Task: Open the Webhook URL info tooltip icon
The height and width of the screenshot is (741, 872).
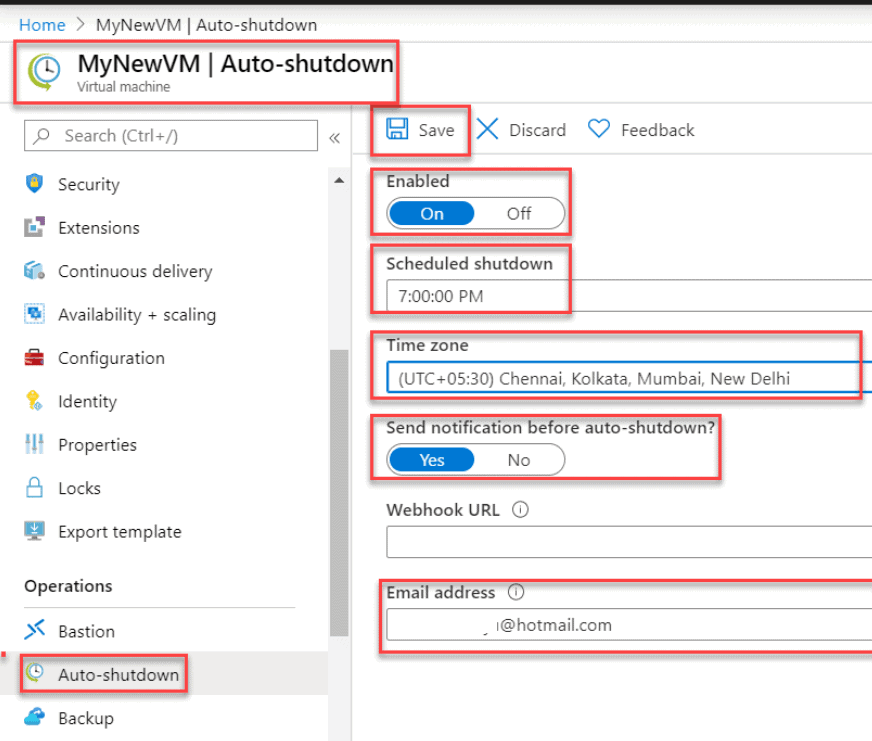Action: click(x=517, y=509)
